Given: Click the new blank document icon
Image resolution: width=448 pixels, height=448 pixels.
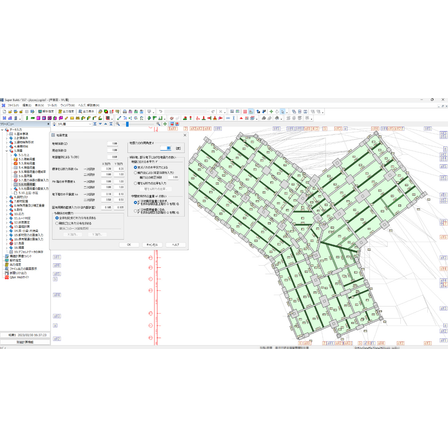Looking at the screenshot, I should click(5, 112).
